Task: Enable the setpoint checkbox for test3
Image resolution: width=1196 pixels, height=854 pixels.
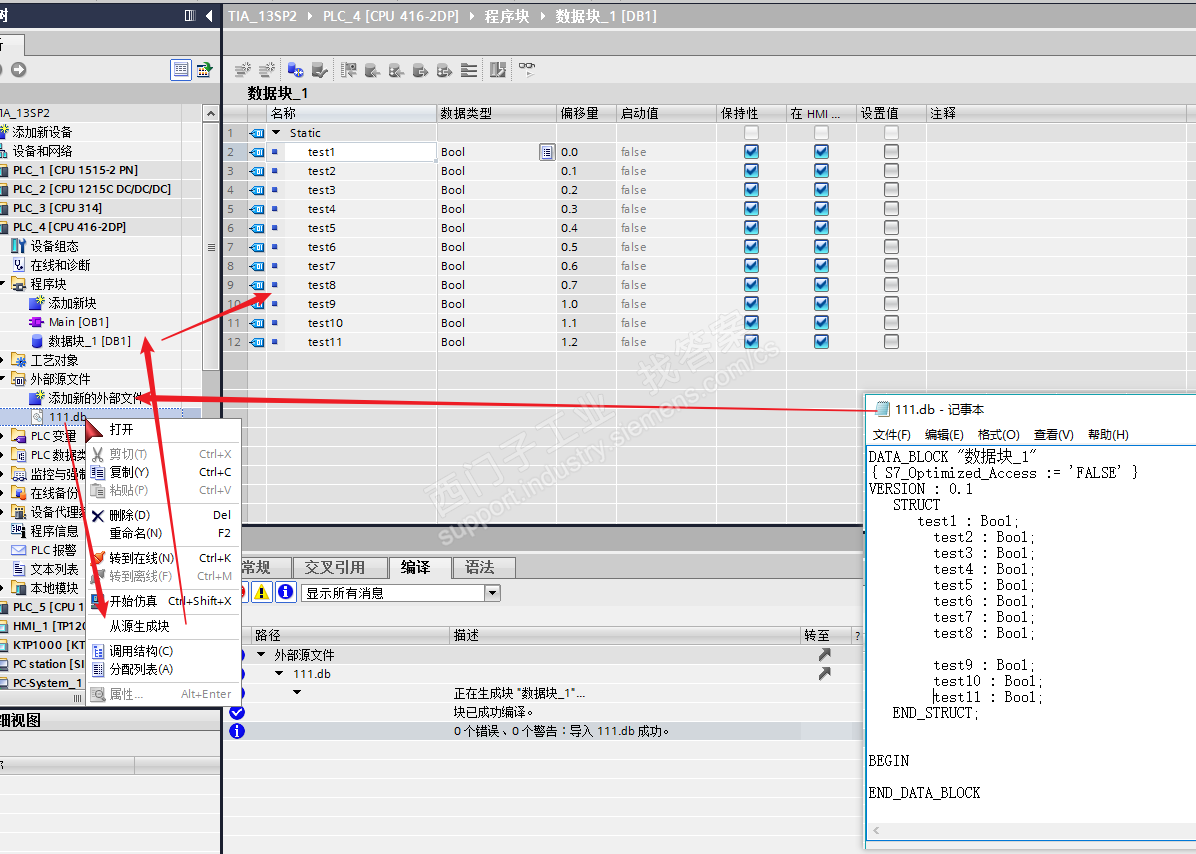Action: click(x=891, y=190)
